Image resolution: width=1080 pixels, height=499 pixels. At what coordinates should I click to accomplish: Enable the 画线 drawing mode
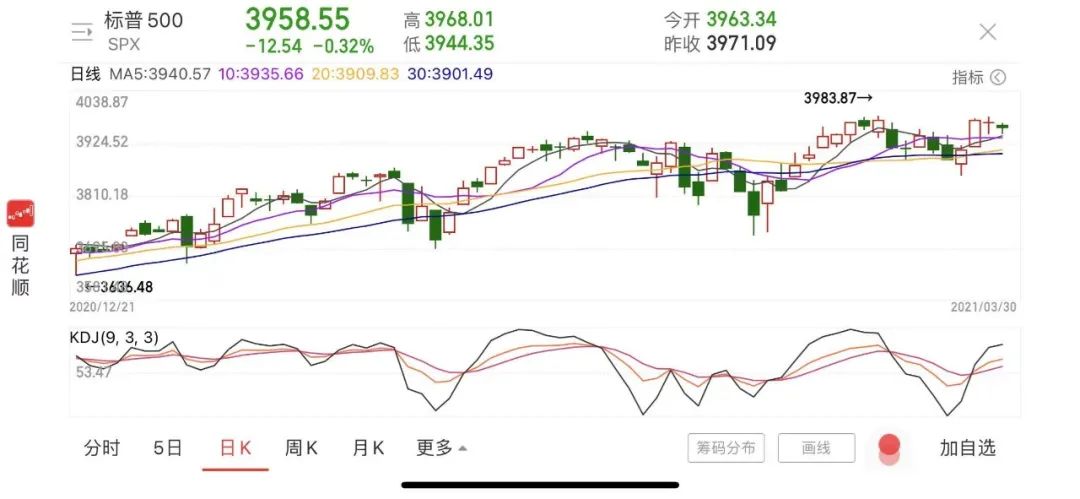point(816,448)
